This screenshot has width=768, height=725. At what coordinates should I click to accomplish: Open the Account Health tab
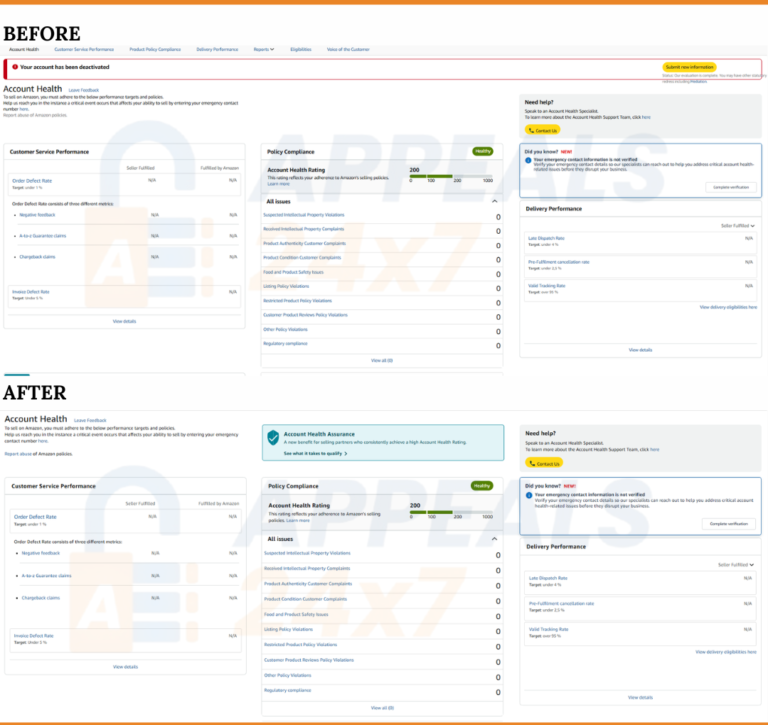click(24, 49)
